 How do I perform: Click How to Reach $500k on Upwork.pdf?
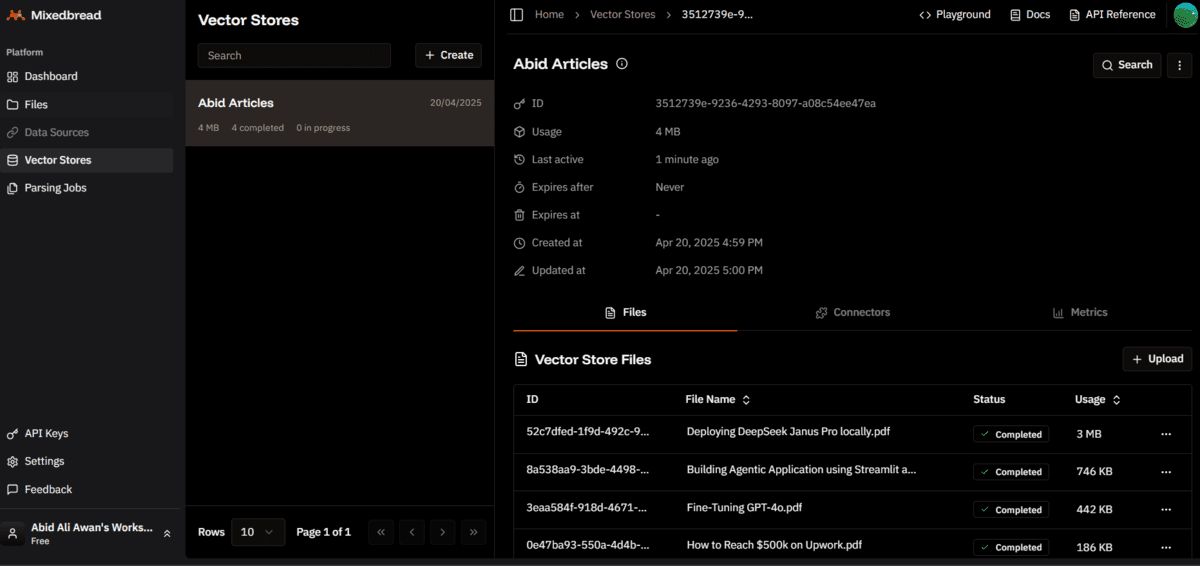[x=774, y=545]
